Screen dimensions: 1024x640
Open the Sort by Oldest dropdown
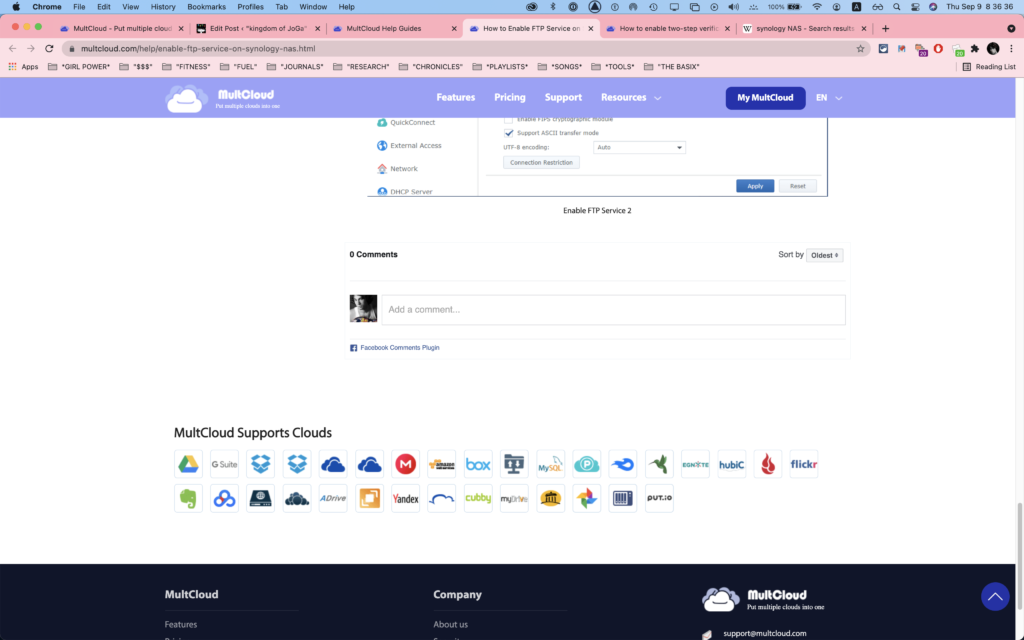tap(825, 255)
